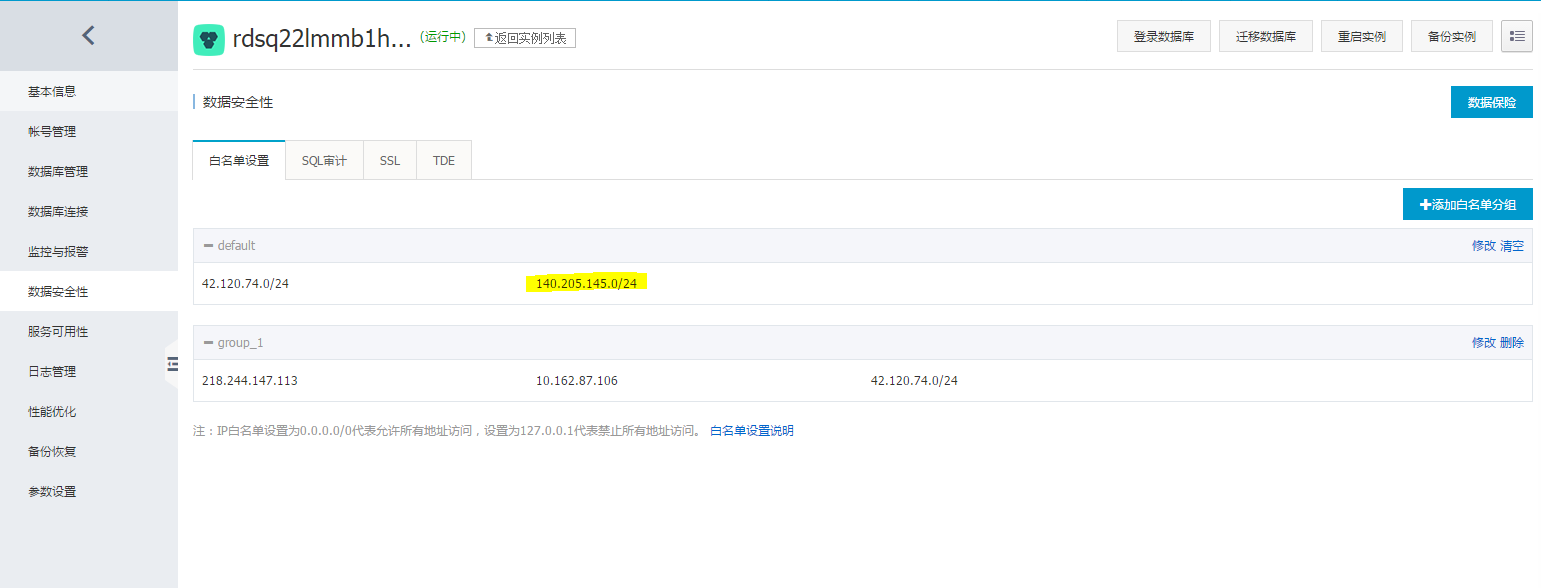The image size is (1541, 588).
Task: Select highlighted IP 140.205.145.0/24
Action: [586, 283]
